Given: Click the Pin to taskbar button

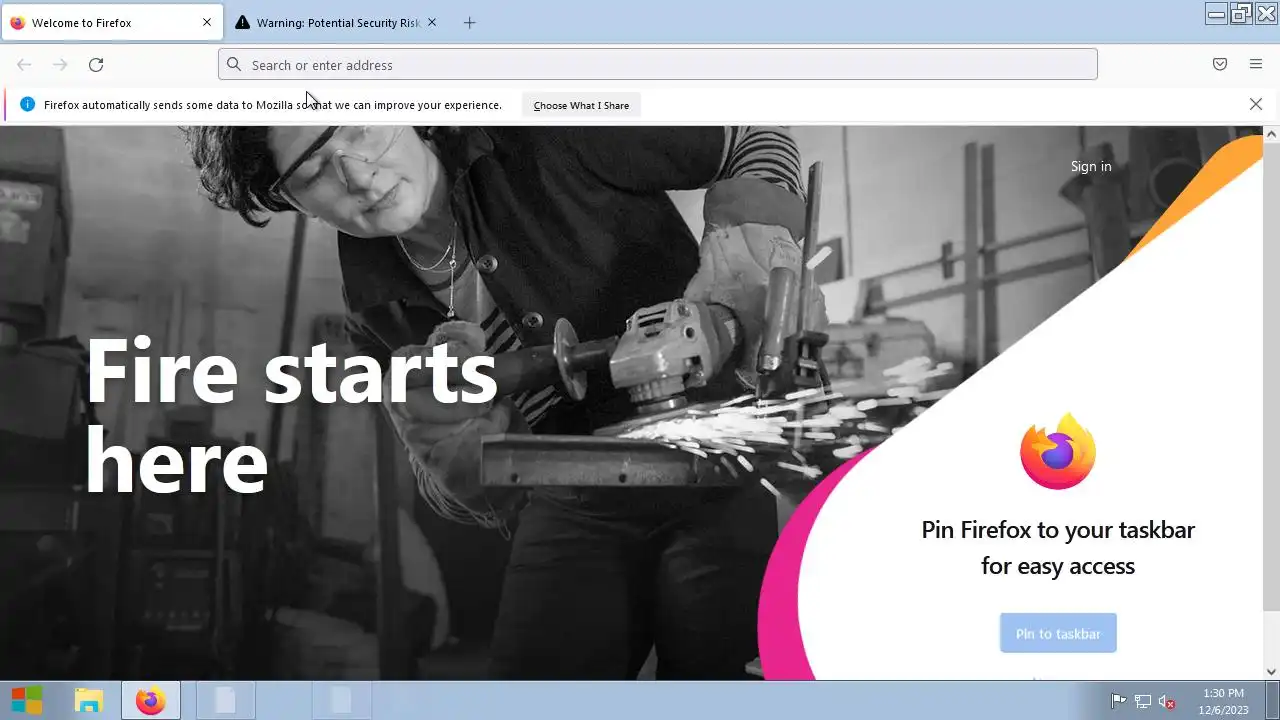Looking at the screenshot, I should pos(1058,633).
